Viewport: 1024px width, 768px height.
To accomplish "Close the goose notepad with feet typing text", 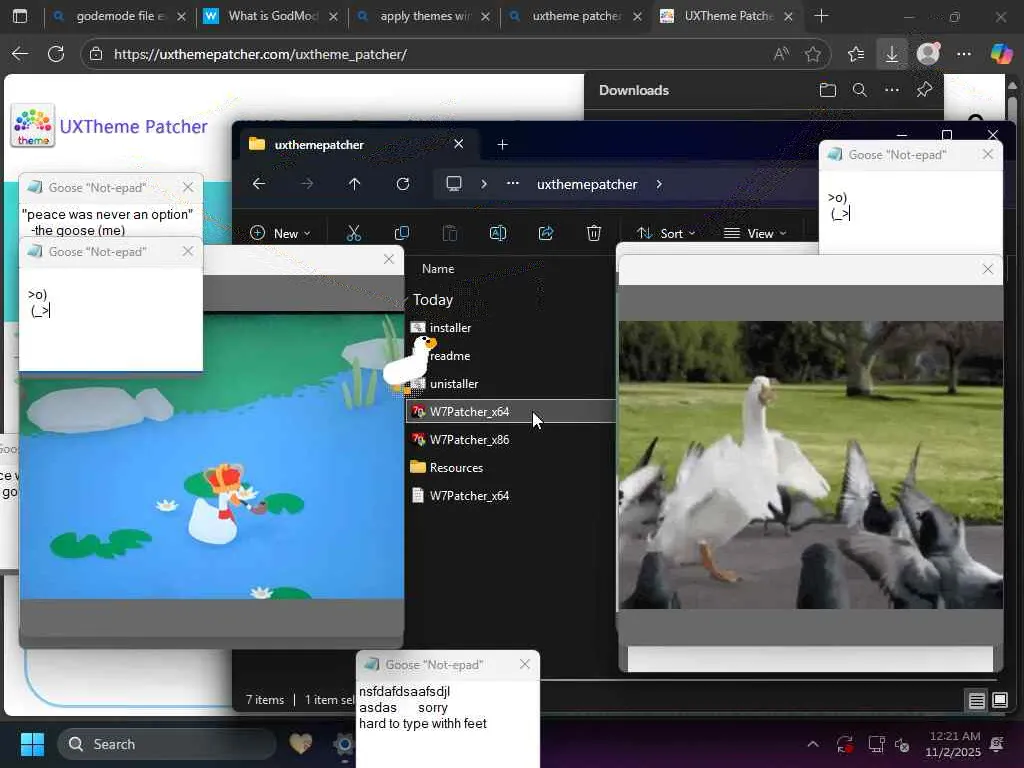I will coord(525,664).
